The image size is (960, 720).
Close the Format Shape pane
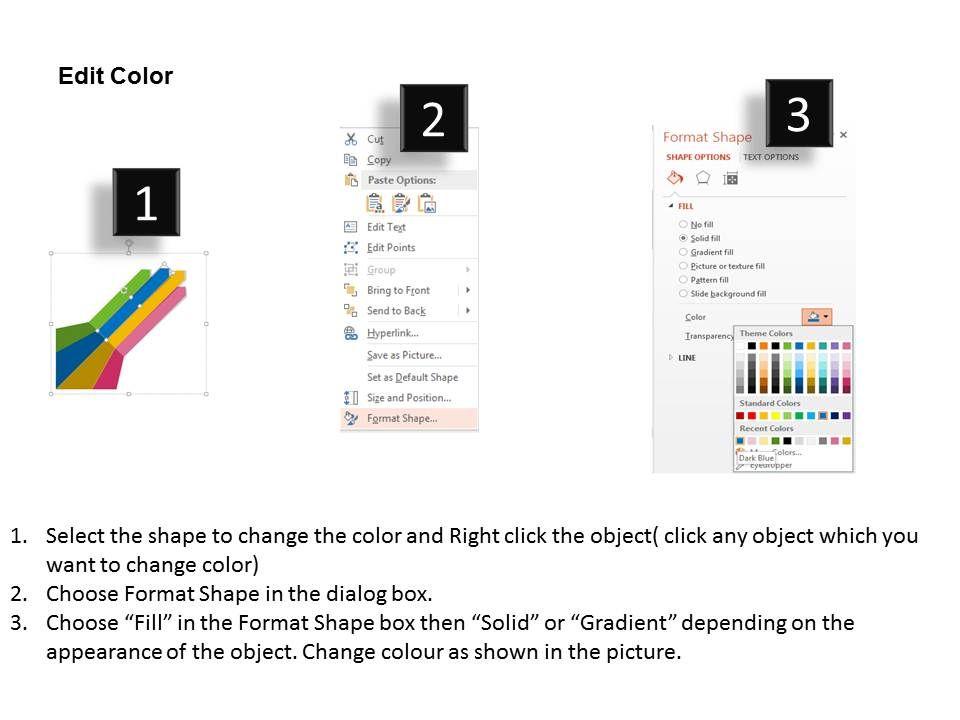843,134
